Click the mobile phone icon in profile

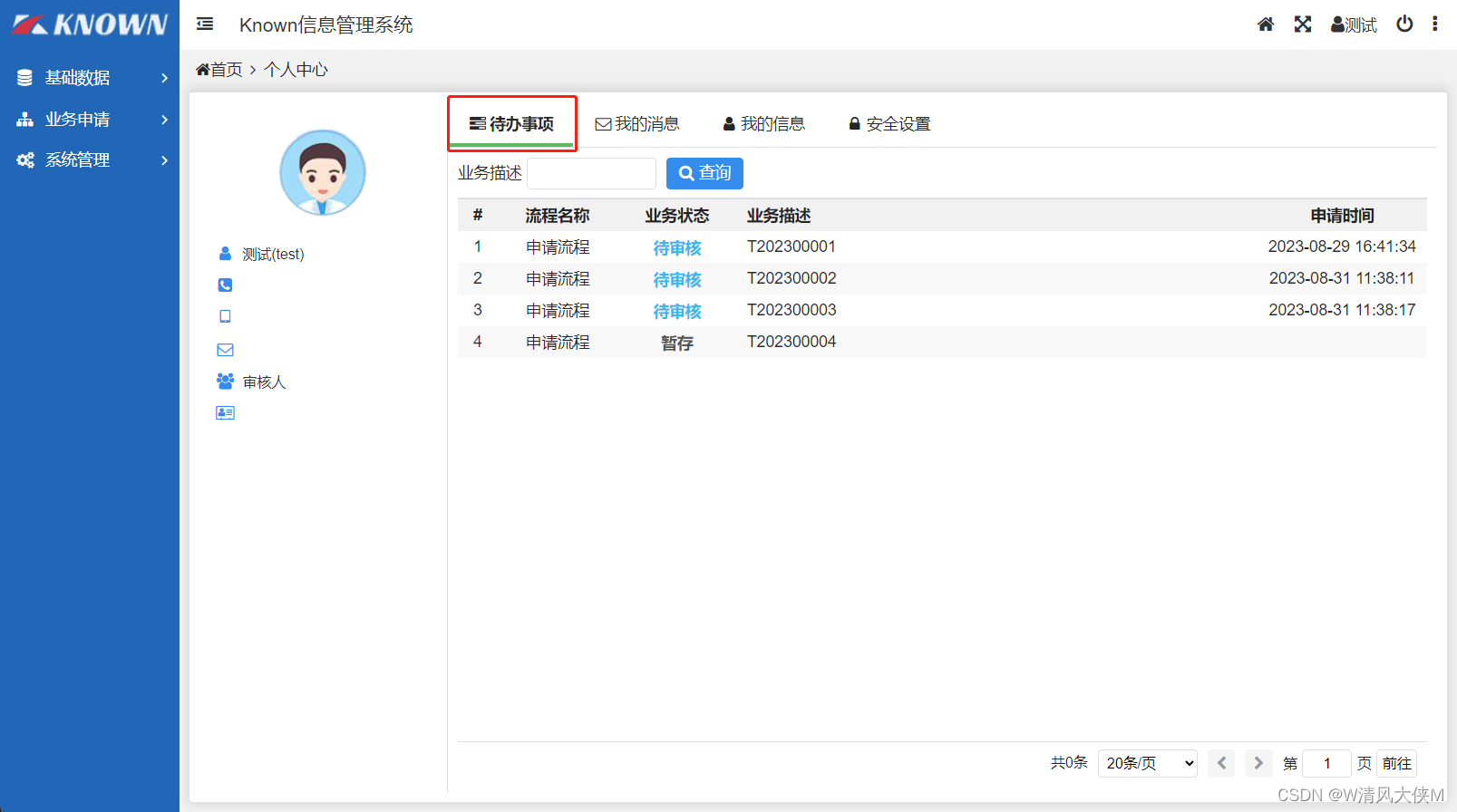[x=225, y=316]
